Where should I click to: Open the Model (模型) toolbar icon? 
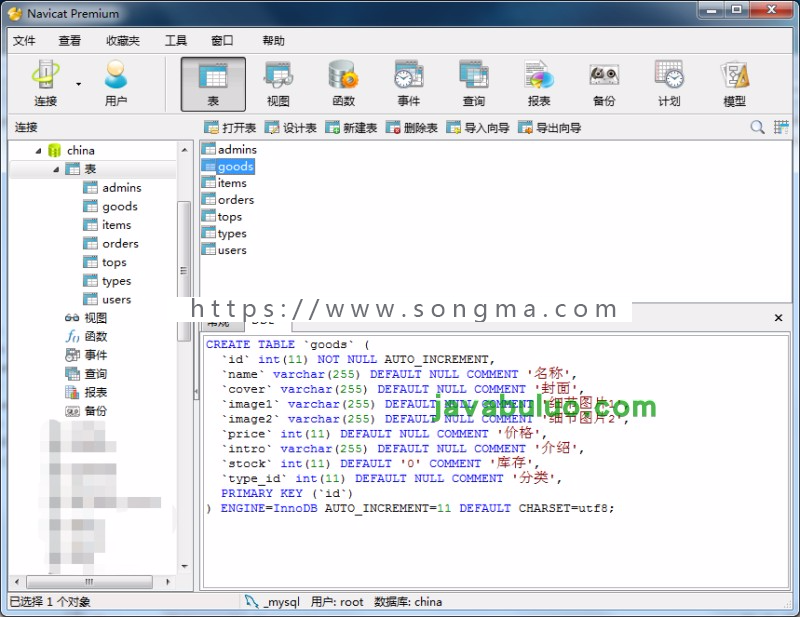[735, 83]
